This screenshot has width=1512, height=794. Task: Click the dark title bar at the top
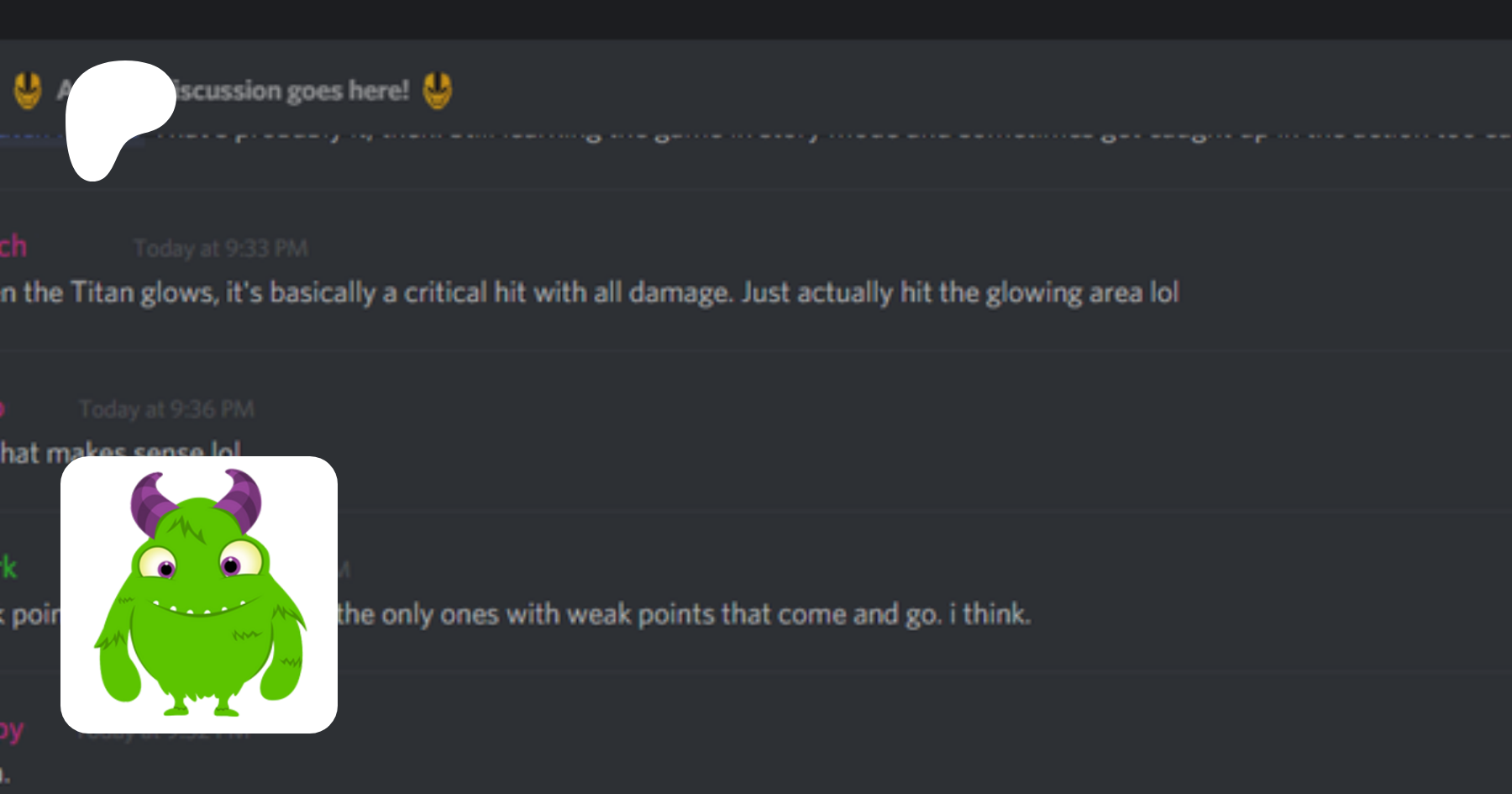click(x=756, y=19)
